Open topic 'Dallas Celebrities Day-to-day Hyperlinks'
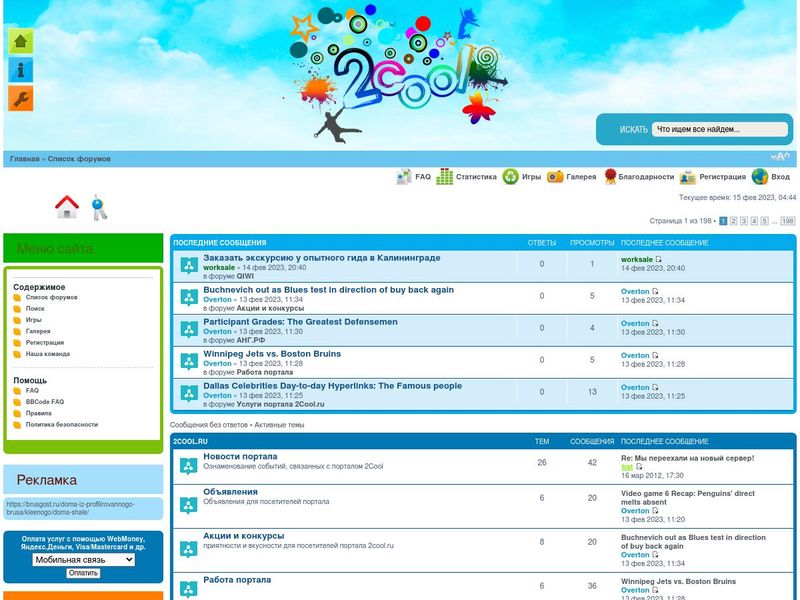This screenshot has width=800, height=600. [332, 386]
